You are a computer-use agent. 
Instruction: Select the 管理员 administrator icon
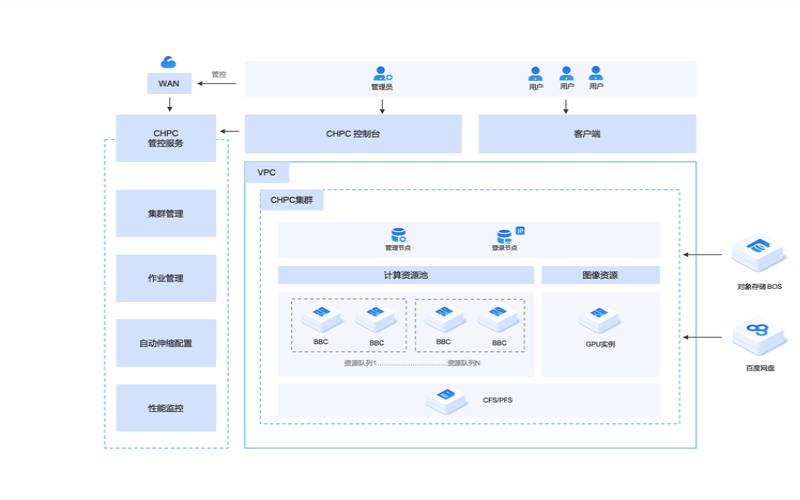(381, 74)
